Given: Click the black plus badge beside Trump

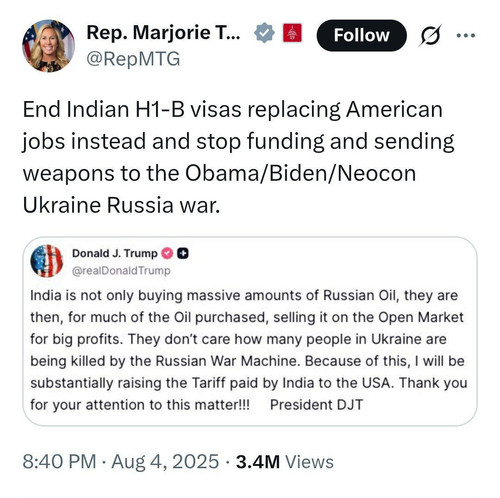Looking at the screenshot, I should point(182,254).
